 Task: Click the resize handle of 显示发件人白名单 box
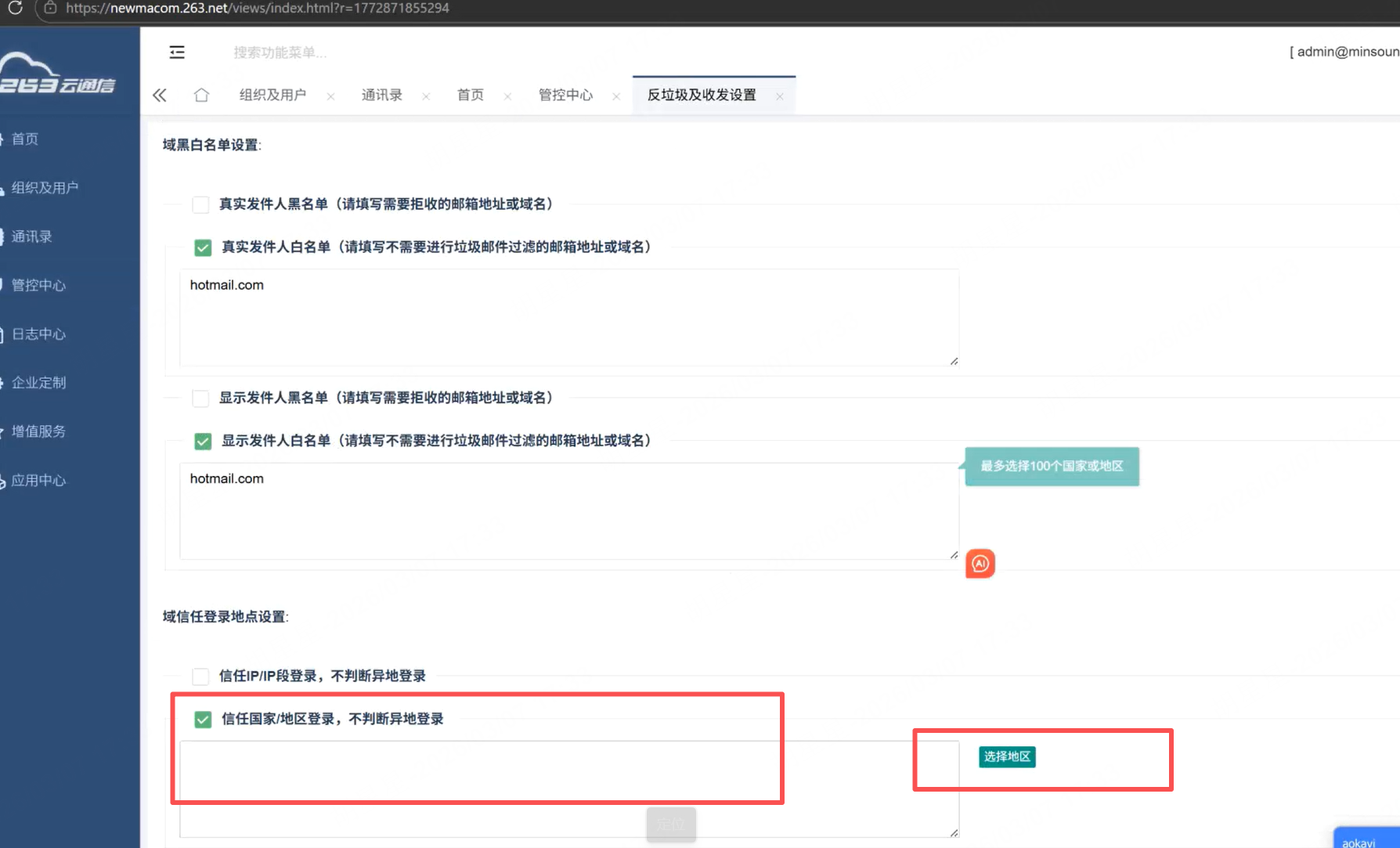pyautogui.click(x=954, y=554)
